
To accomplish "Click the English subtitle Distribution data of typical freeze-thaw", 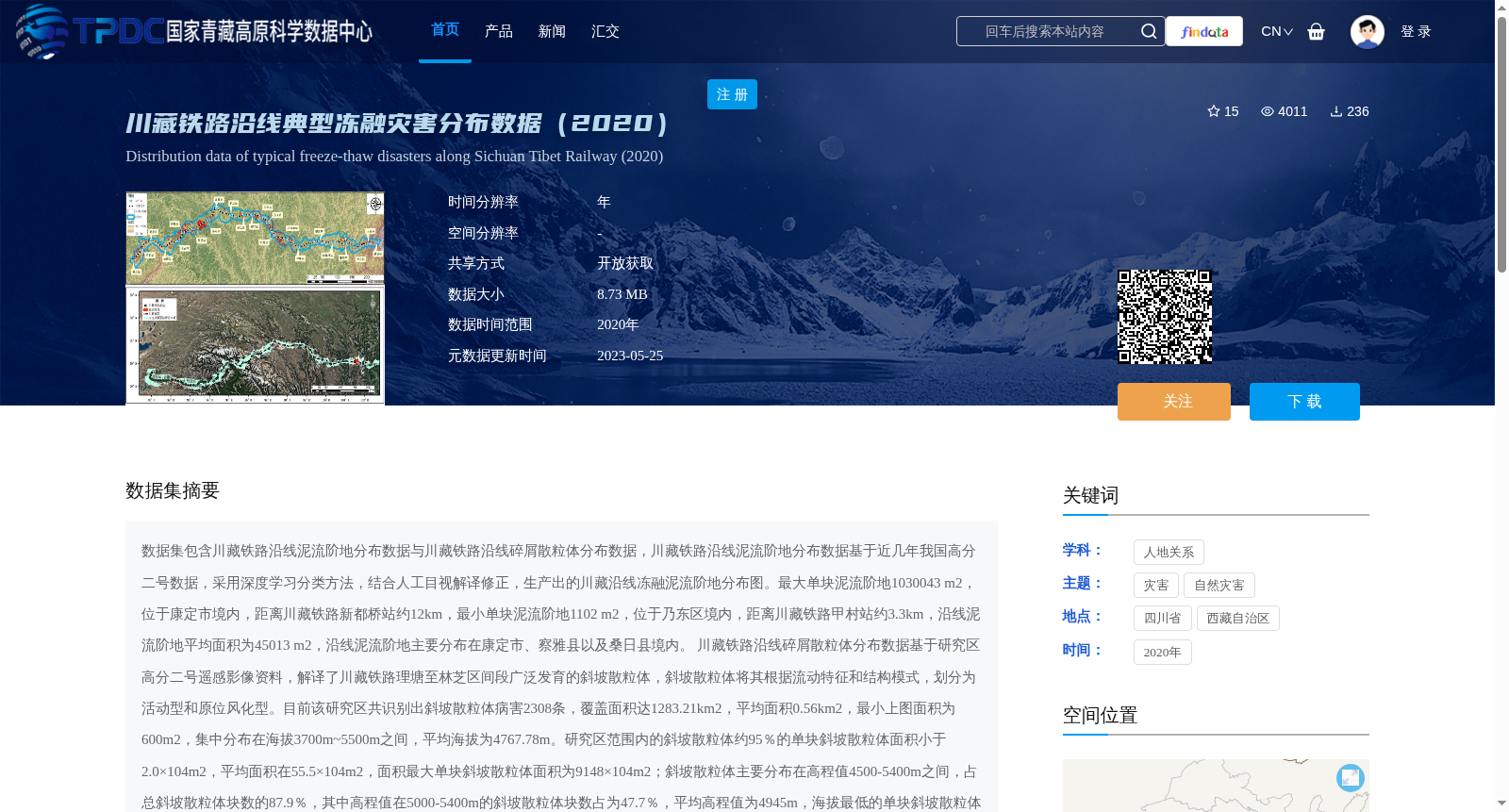I will point(394,157).
